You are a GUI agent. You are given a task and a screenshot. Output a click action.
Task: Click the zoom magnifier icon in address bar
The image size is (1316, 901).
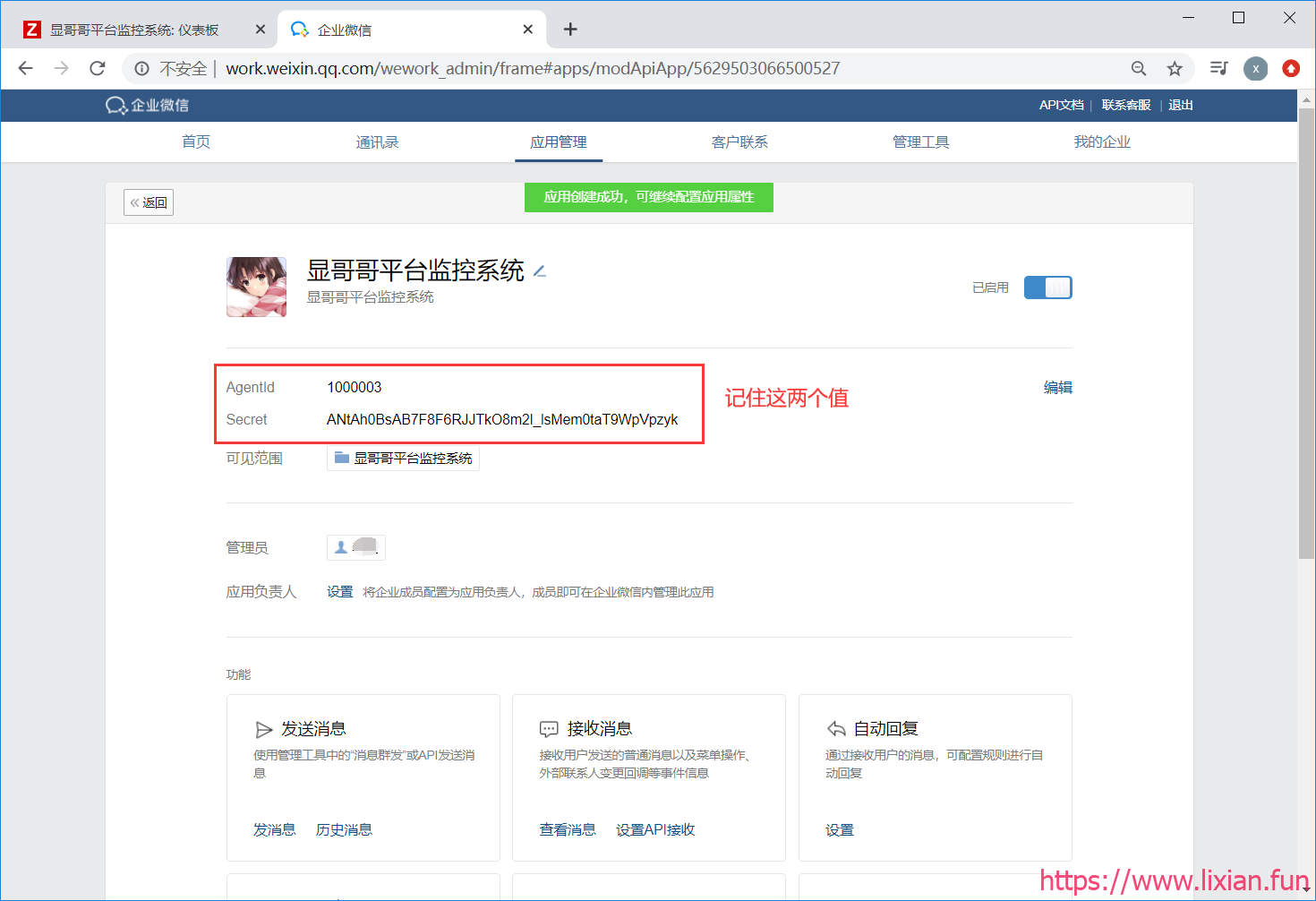pos(1139,69)
